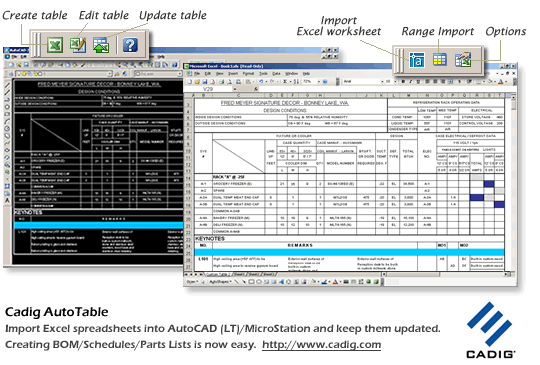Image resolution: width=540 pixels, height=365 pixels.
Task: Open the Fill Color dropdown arrow
Action: [x=495, y=82]
